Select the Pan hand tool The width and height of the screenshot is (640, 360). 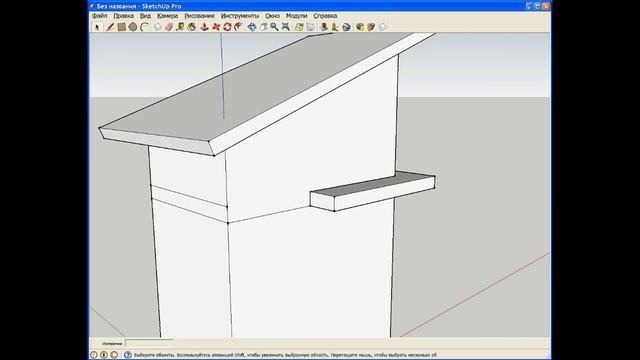coord(263,27)
